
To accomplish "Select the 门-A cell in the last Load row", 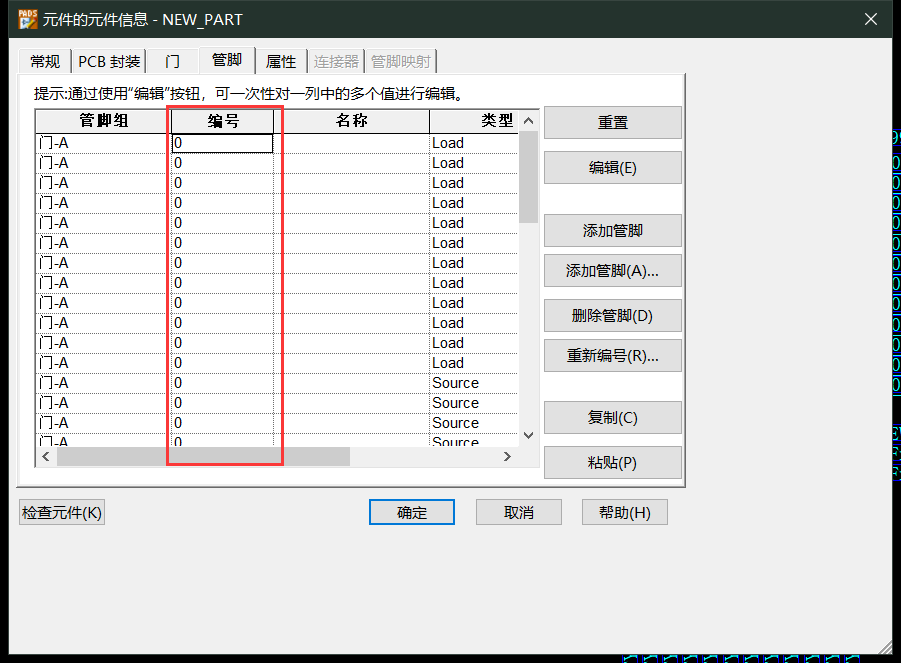I will coord(104,363).
